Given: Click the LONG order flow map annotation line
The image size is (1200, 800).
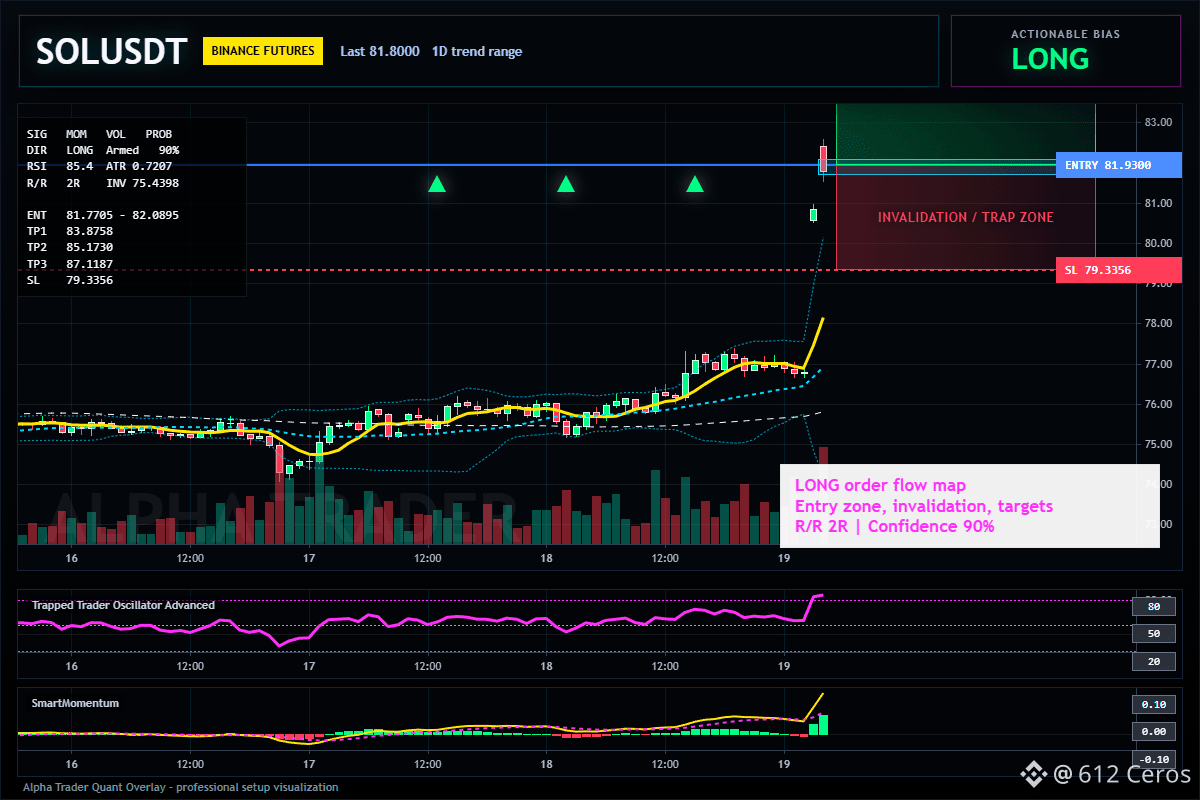Looking at the screenshot, I should [x=880, y=486].
